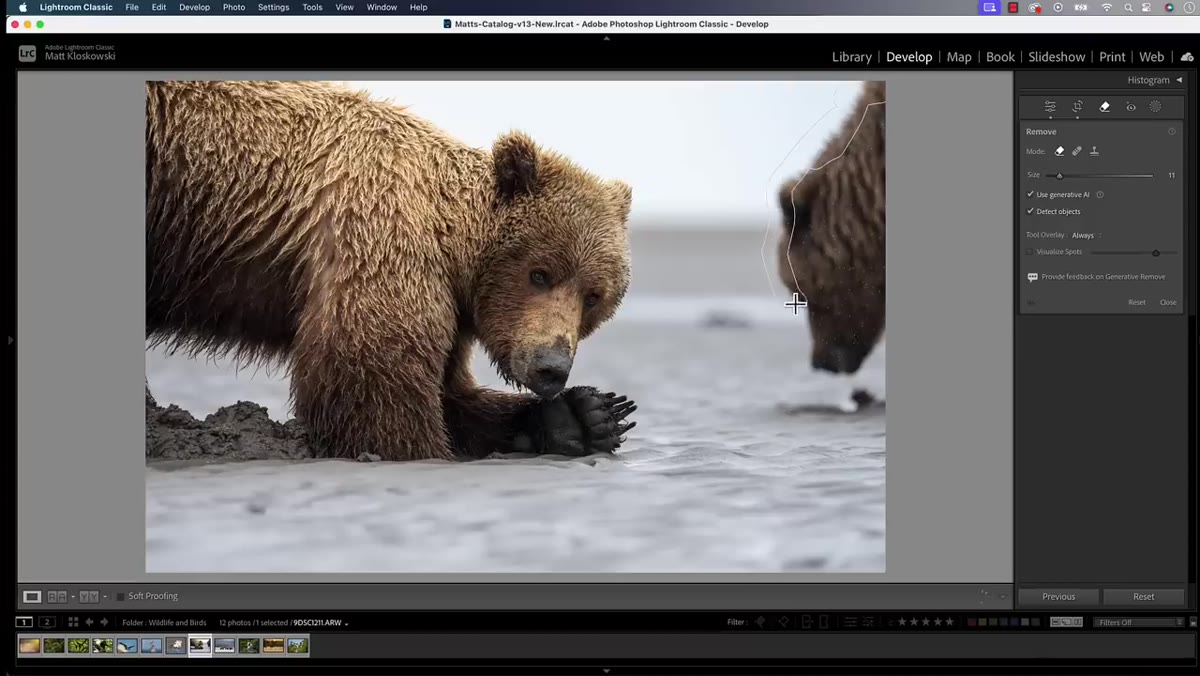Image resolution: width=1200 pixels, height=676 pixels.
Task: Open macOS Spotlight search icon
Action: 1128,7
